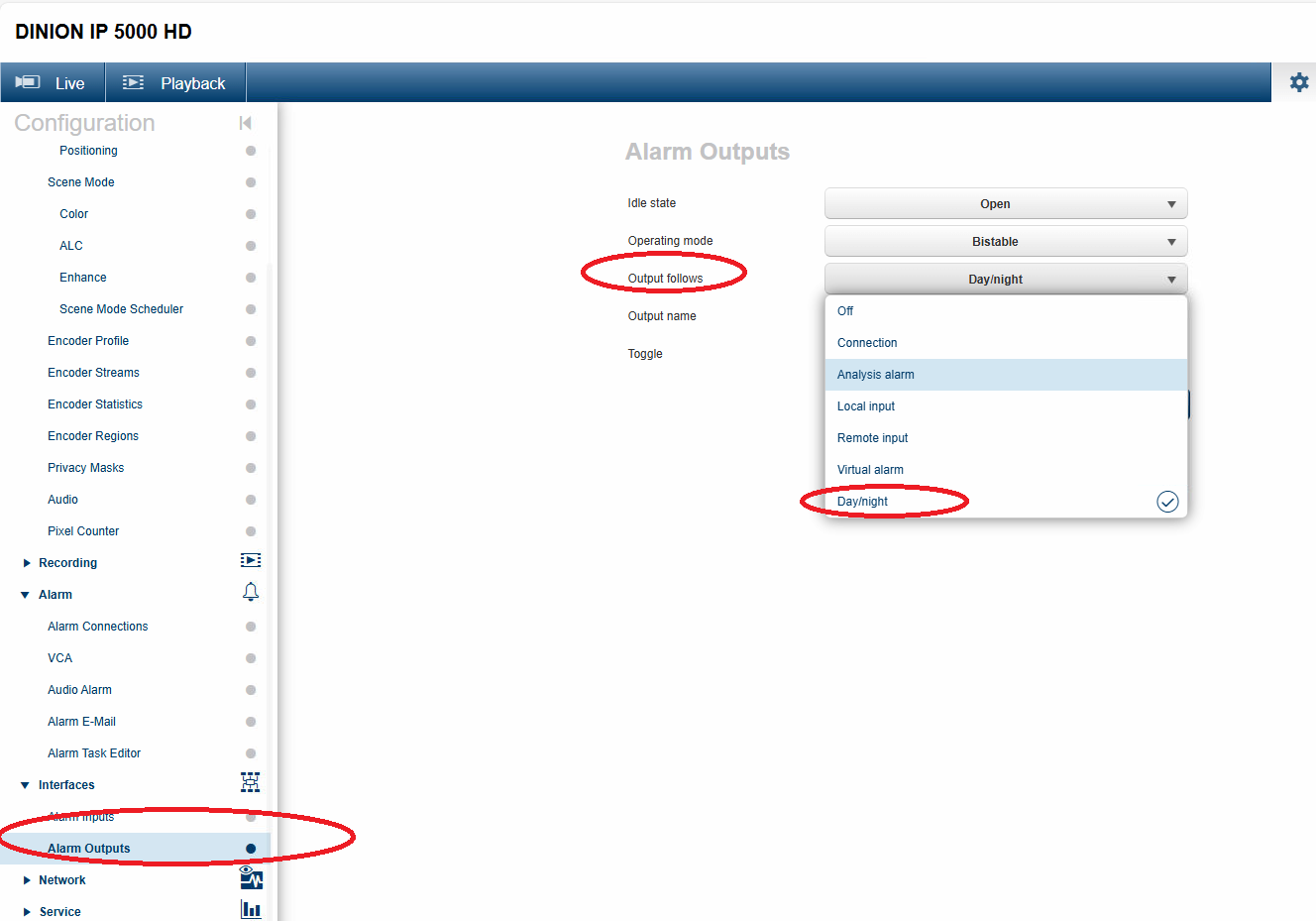Click the Alarm section bell icon
The image size is (1316, 921).
(251, 592)
